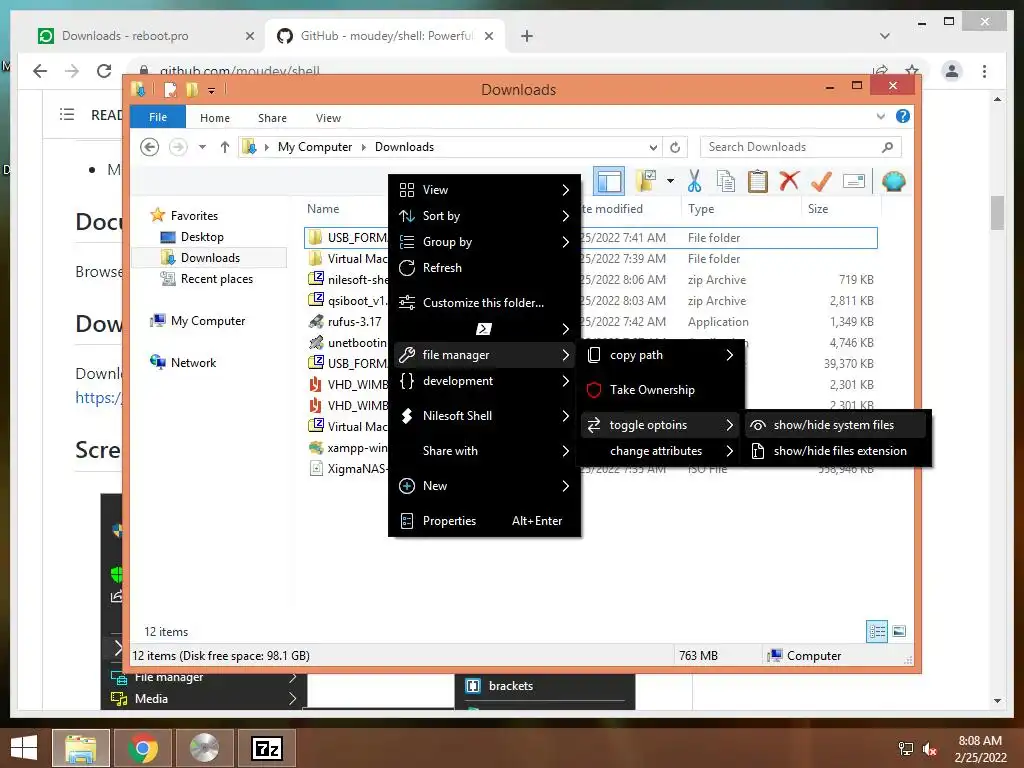Image resolution: width=1024 pixels, height=768 pixels.
Task: Click the Explorer Help question mark icon
Action: [903, 116]
